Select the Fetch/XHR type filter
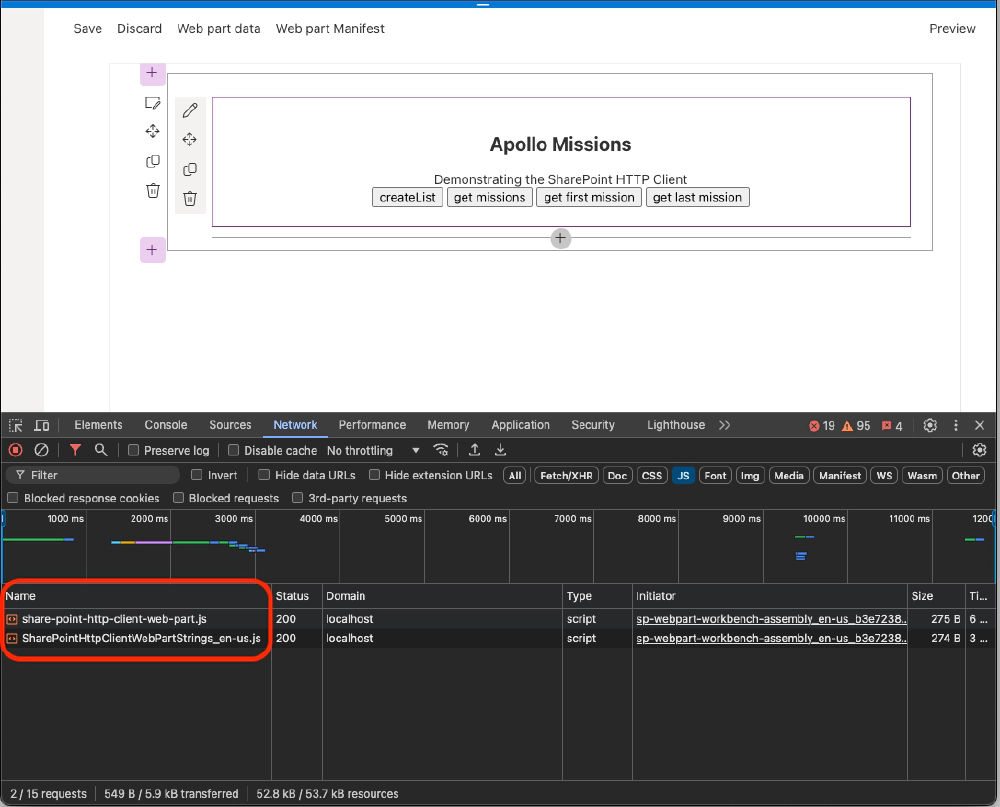Image resolution: width=1000 pixels, height=807 pixels. tap(566, 476)
